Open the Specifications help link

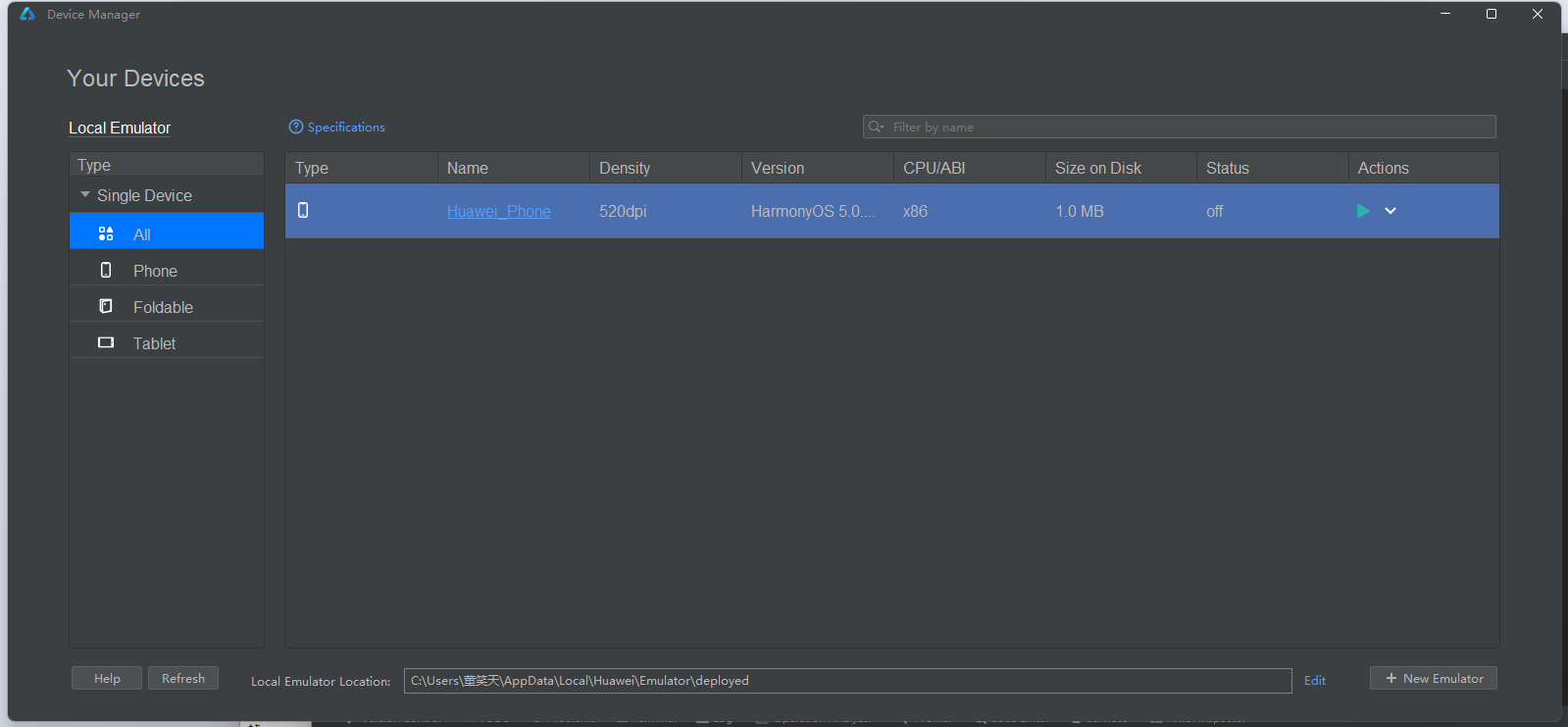point(346,128)
